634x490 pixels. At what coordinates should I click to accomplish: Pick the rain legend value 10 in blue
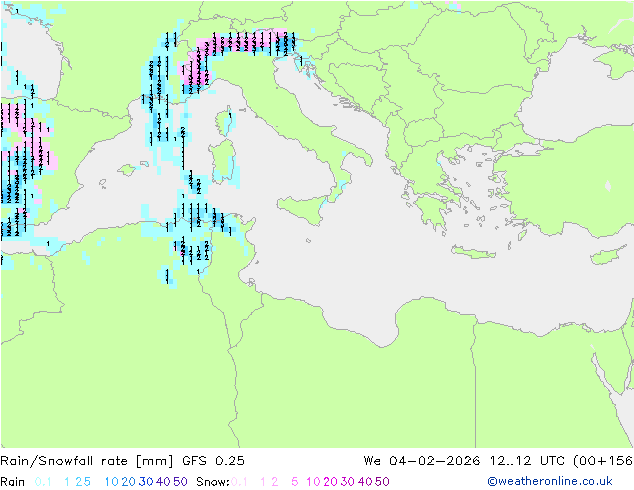pyautogui.click(x=112, y=482)
